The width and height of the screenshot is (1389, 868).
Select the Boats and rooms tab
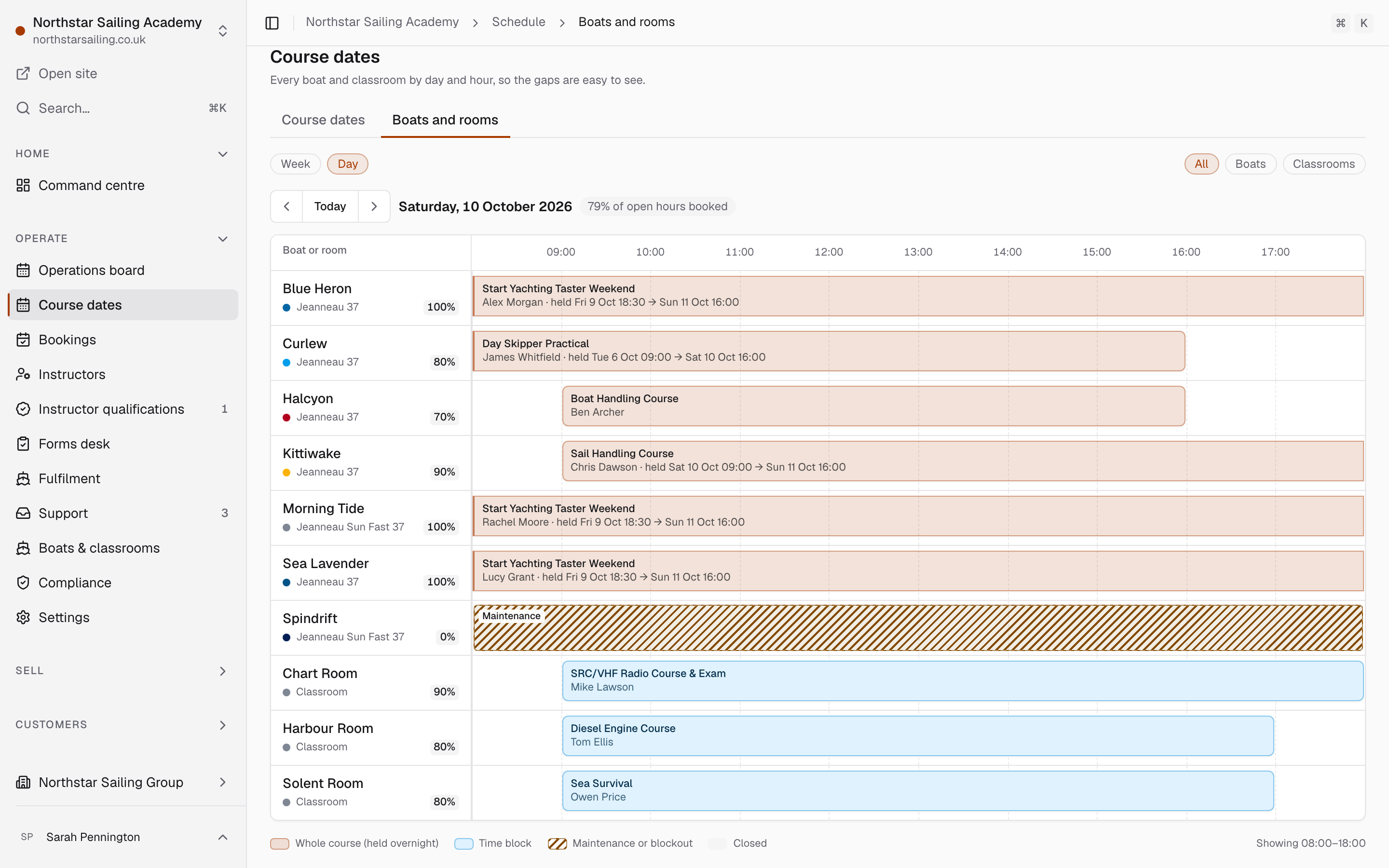pos(446,120)
